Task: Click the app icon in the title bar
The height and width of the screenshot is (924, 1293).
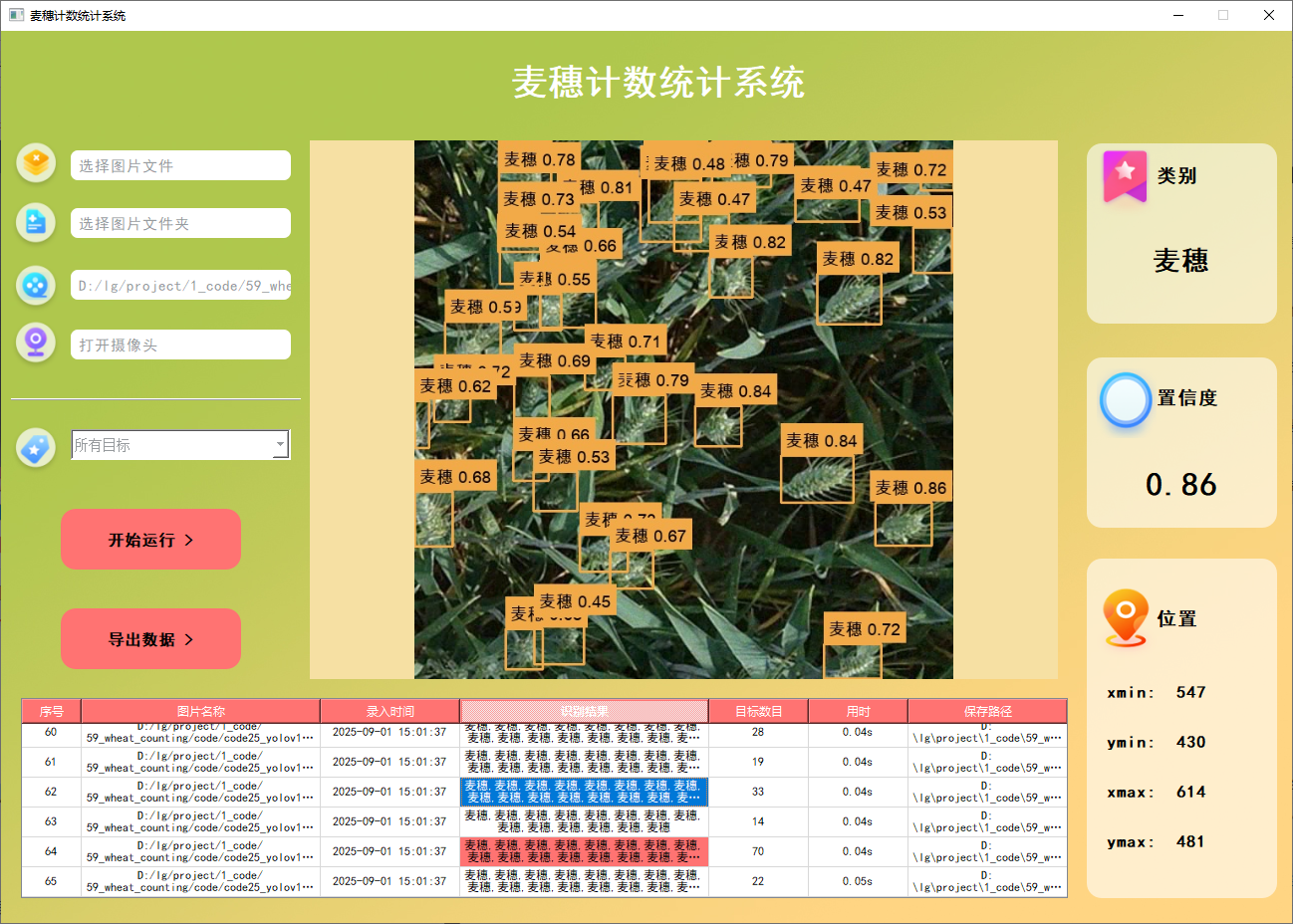Action: pyautogui.click(x=16, y=15)
